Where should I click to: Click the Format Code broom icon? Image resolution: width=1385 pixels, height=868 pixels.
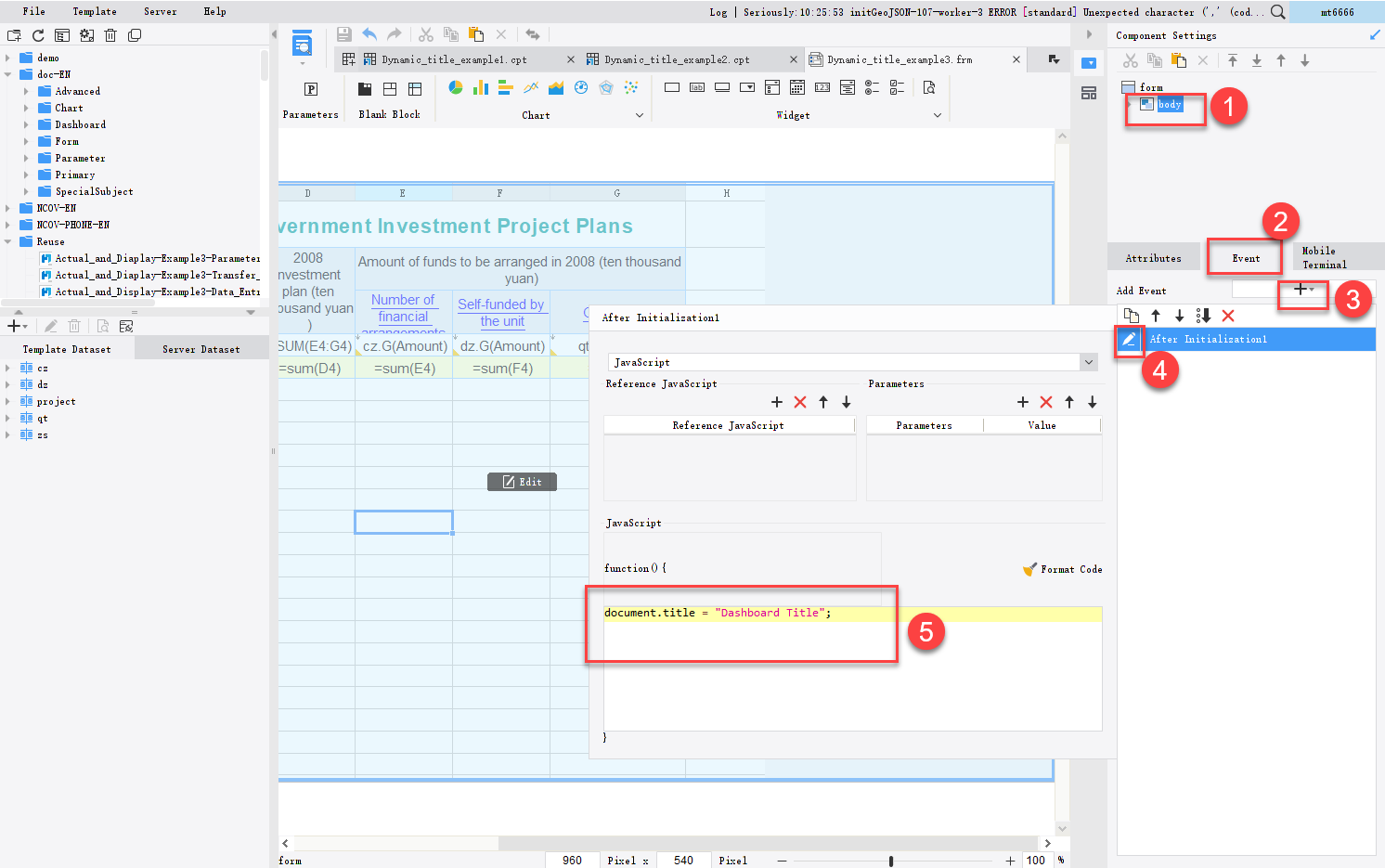(x=1029, y=569)
